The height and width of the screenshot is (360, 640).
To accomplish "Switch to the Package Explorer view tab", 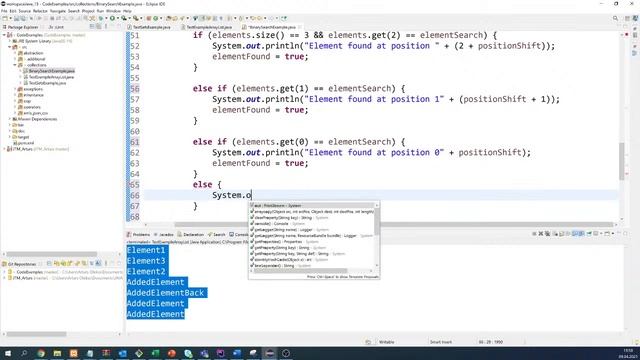I will coord(21,27).
